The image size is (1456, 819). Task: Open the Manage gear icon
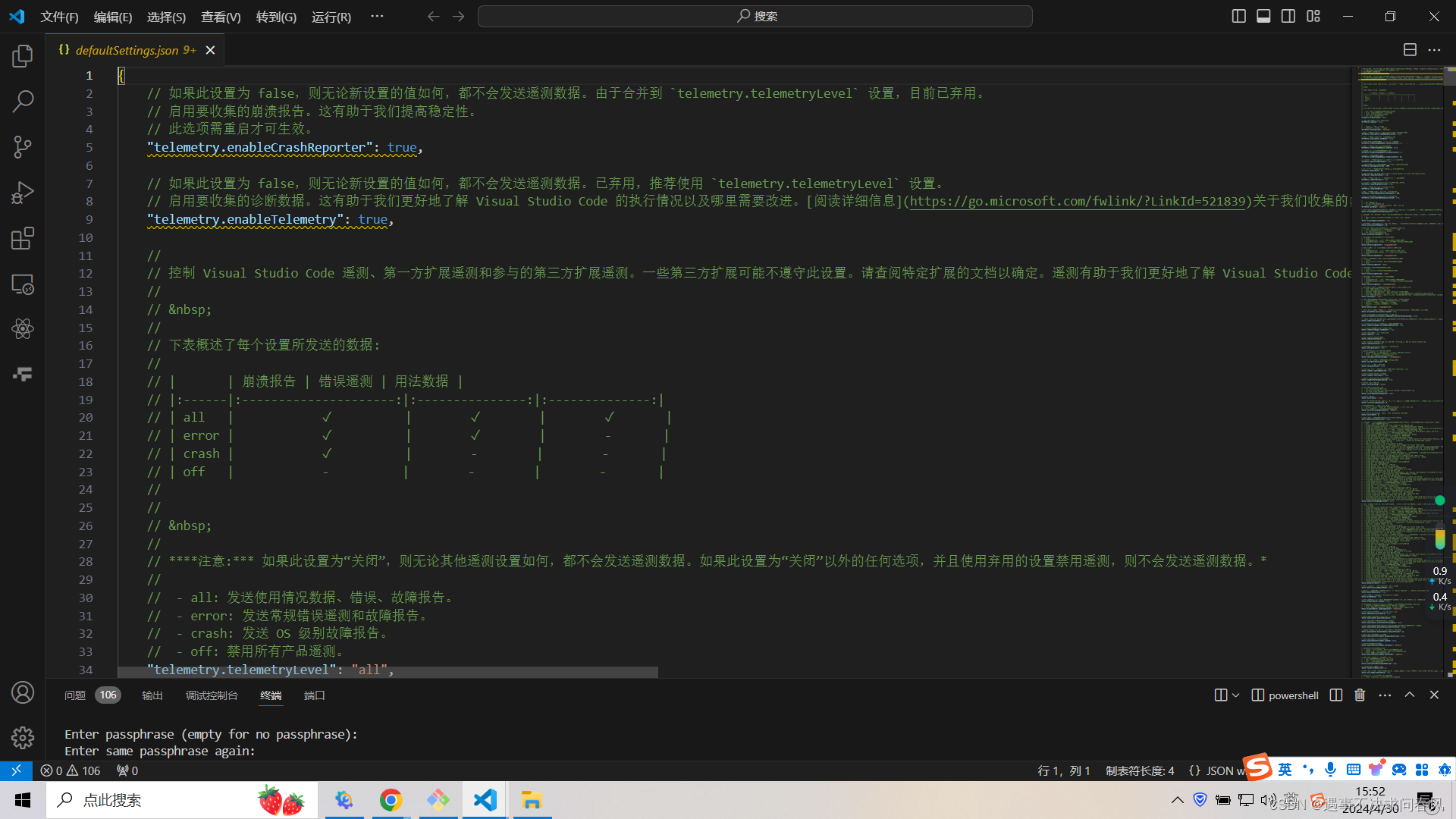point(23,737)
